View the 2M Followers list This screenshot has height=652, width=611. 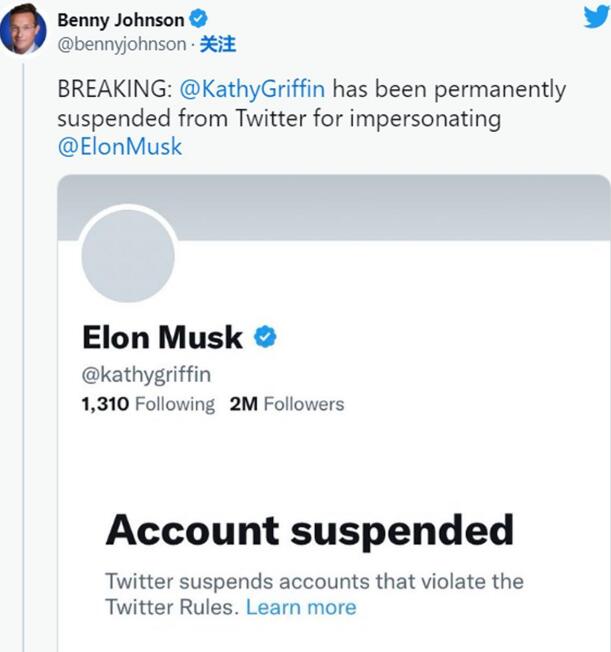tap(286, 404)
